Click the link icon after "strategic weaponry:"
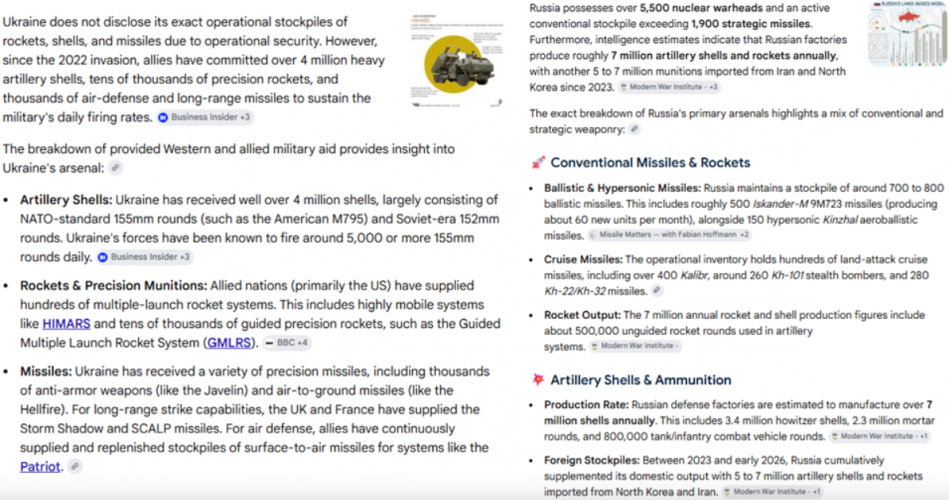The width and height of the screenshot is (949, 500). point(634,130)
